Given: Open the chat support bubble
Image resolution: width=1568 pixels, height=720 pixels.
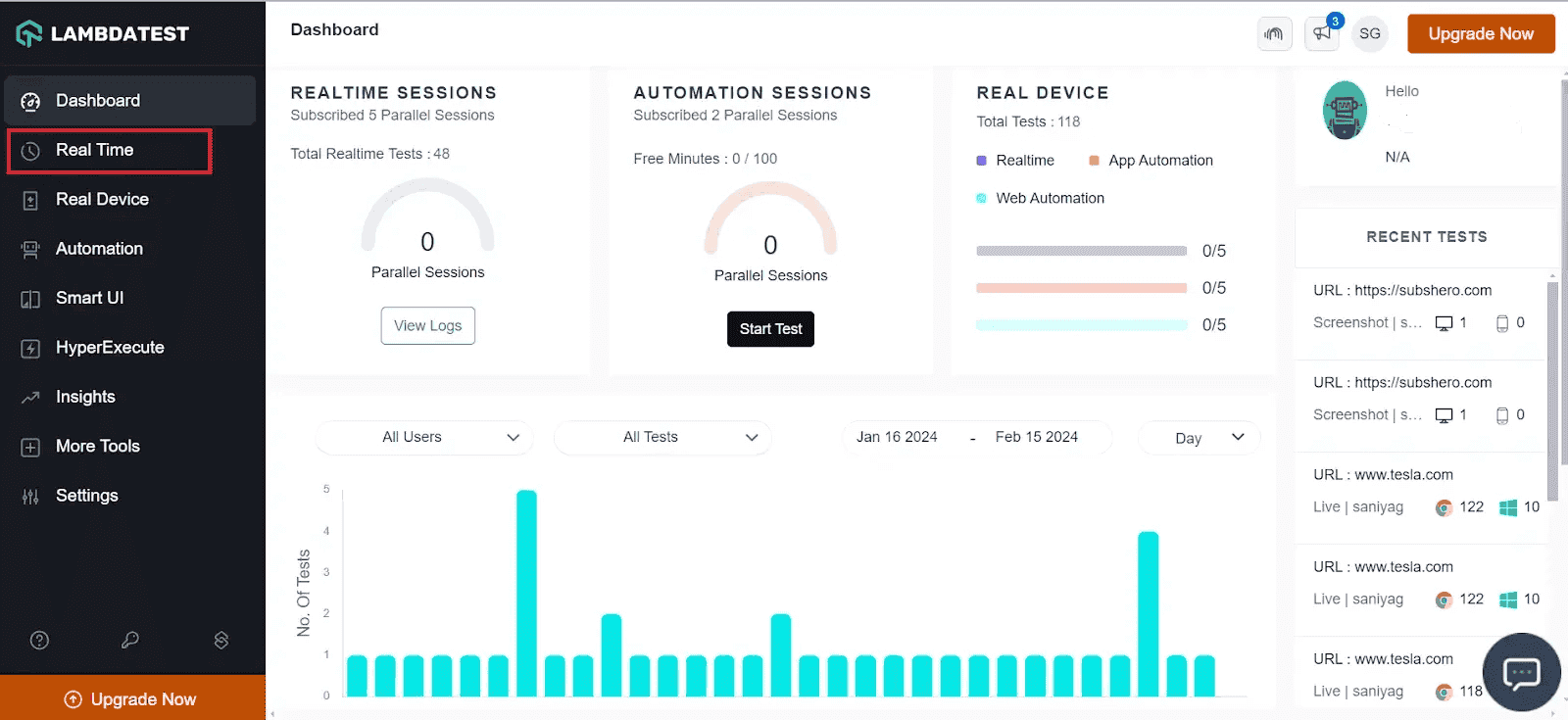Looking at the screenshot, I should [1521, 672].
